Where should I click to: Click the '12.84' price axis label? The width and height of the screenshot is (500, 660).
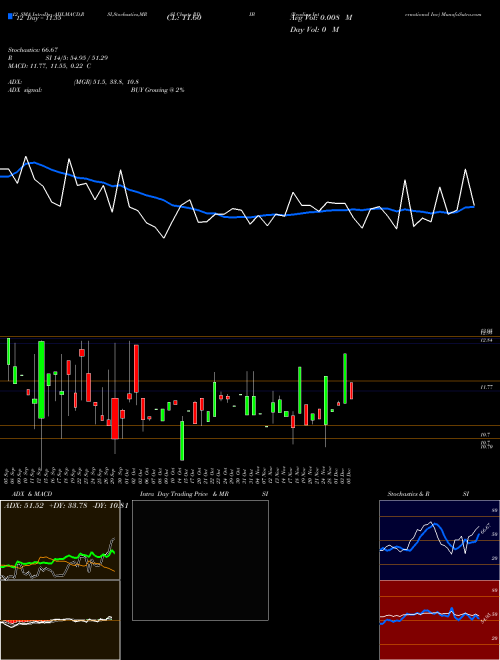click(487, 341)
